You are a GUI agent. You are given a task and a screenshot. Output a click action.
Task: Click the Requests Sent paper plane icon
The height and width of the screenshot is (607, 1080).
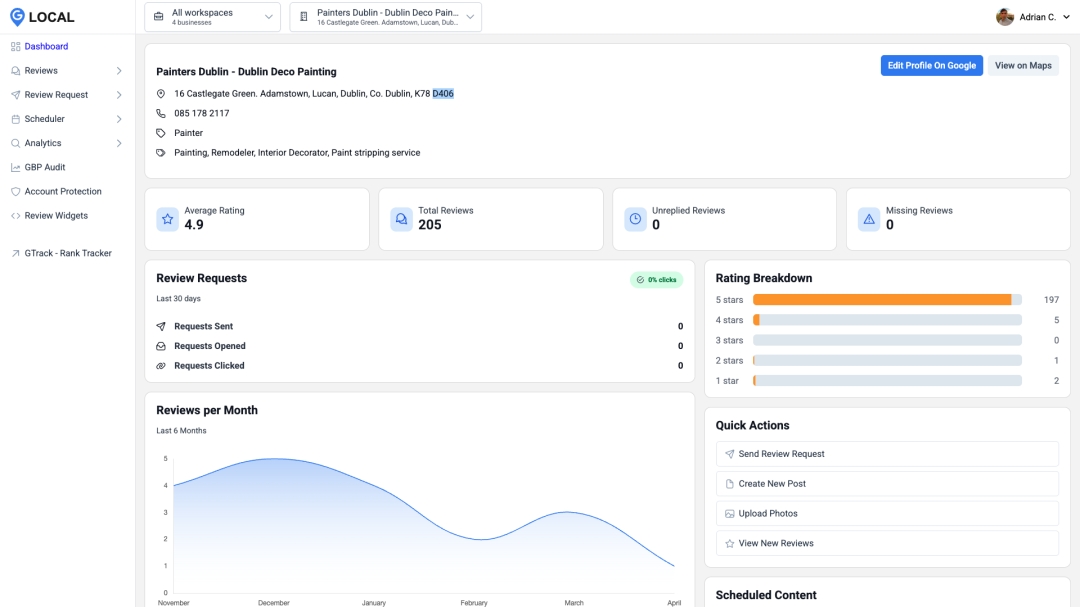pyautogui.click(x=161, y=327)
